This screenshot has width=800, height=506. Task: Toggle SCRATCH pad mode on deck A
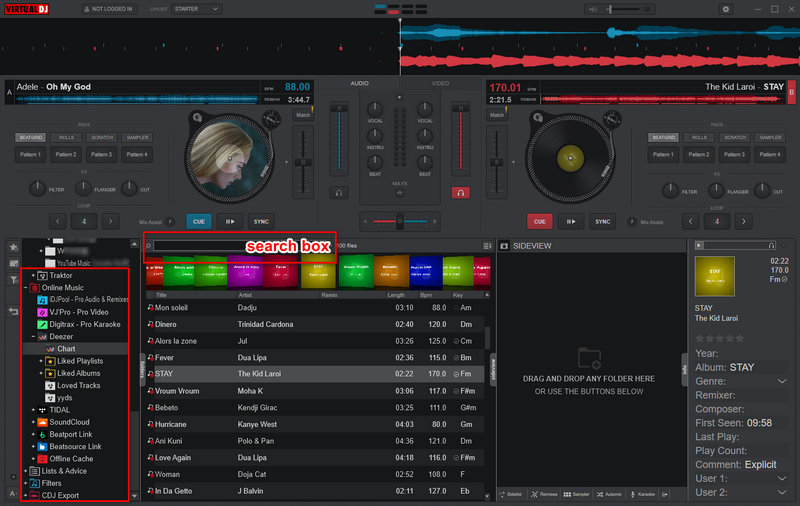102,137
